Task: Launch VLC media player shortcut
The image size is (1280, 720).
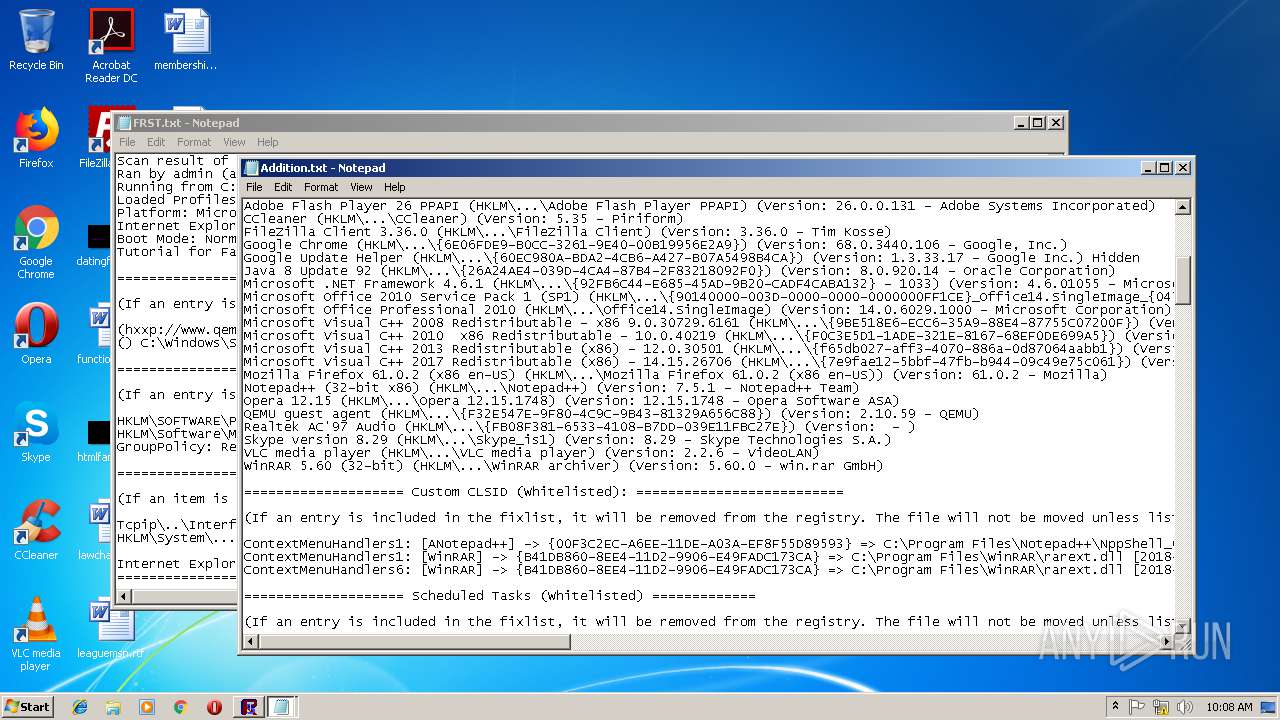Action: click(x=36, y=633)
